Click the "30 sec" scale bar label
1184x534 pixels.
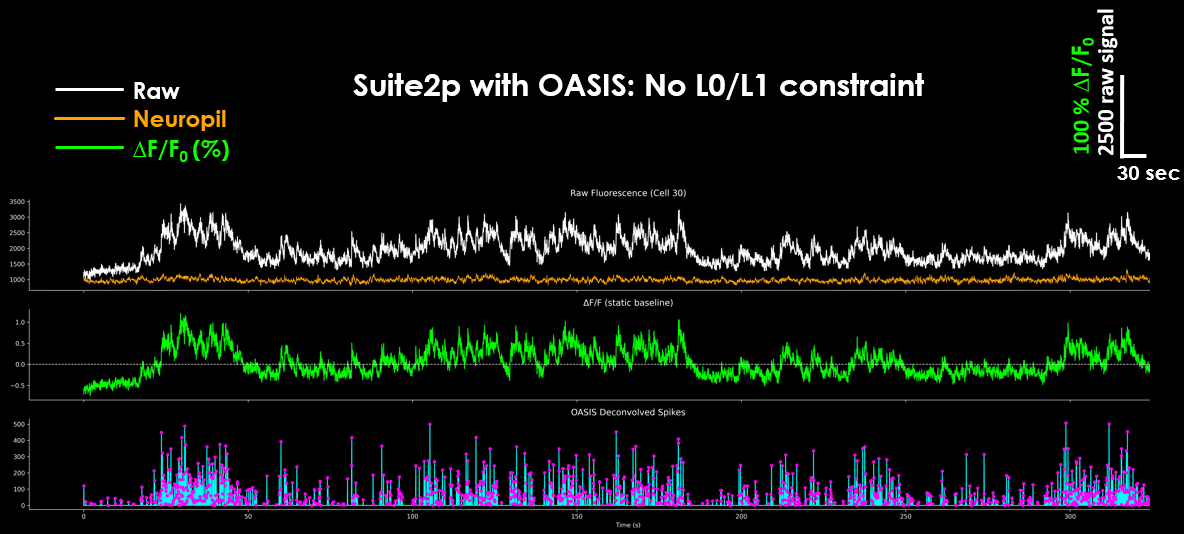1149,173
